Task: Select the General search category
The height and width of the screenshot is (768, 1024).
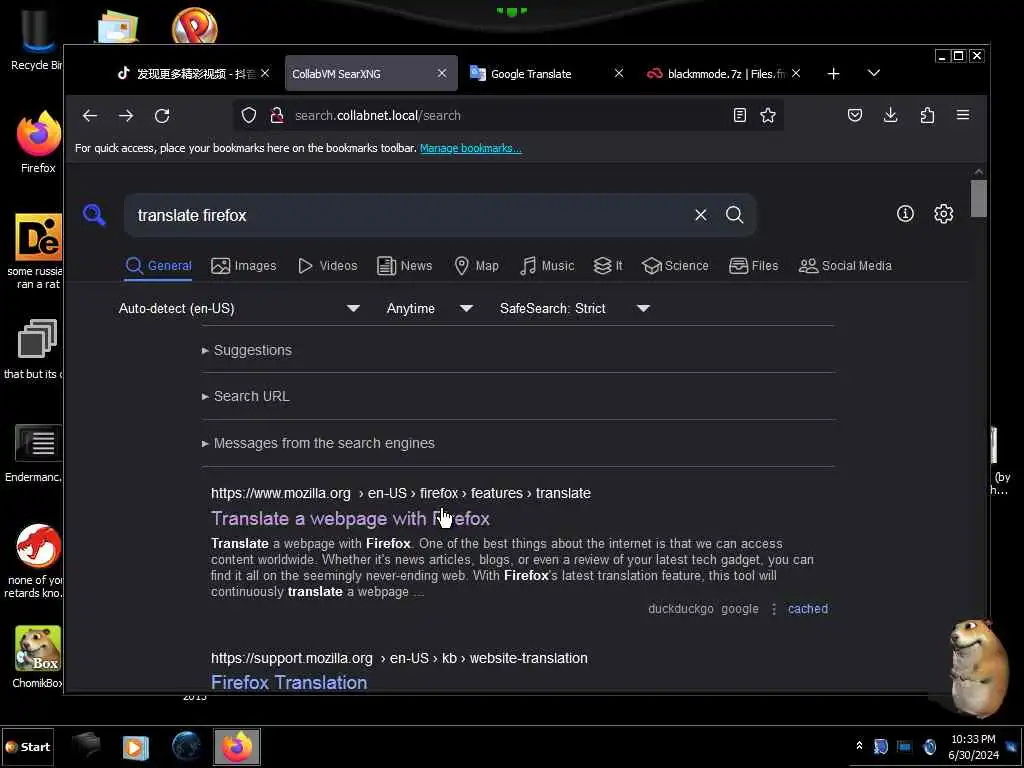Action: coord(158,266)
